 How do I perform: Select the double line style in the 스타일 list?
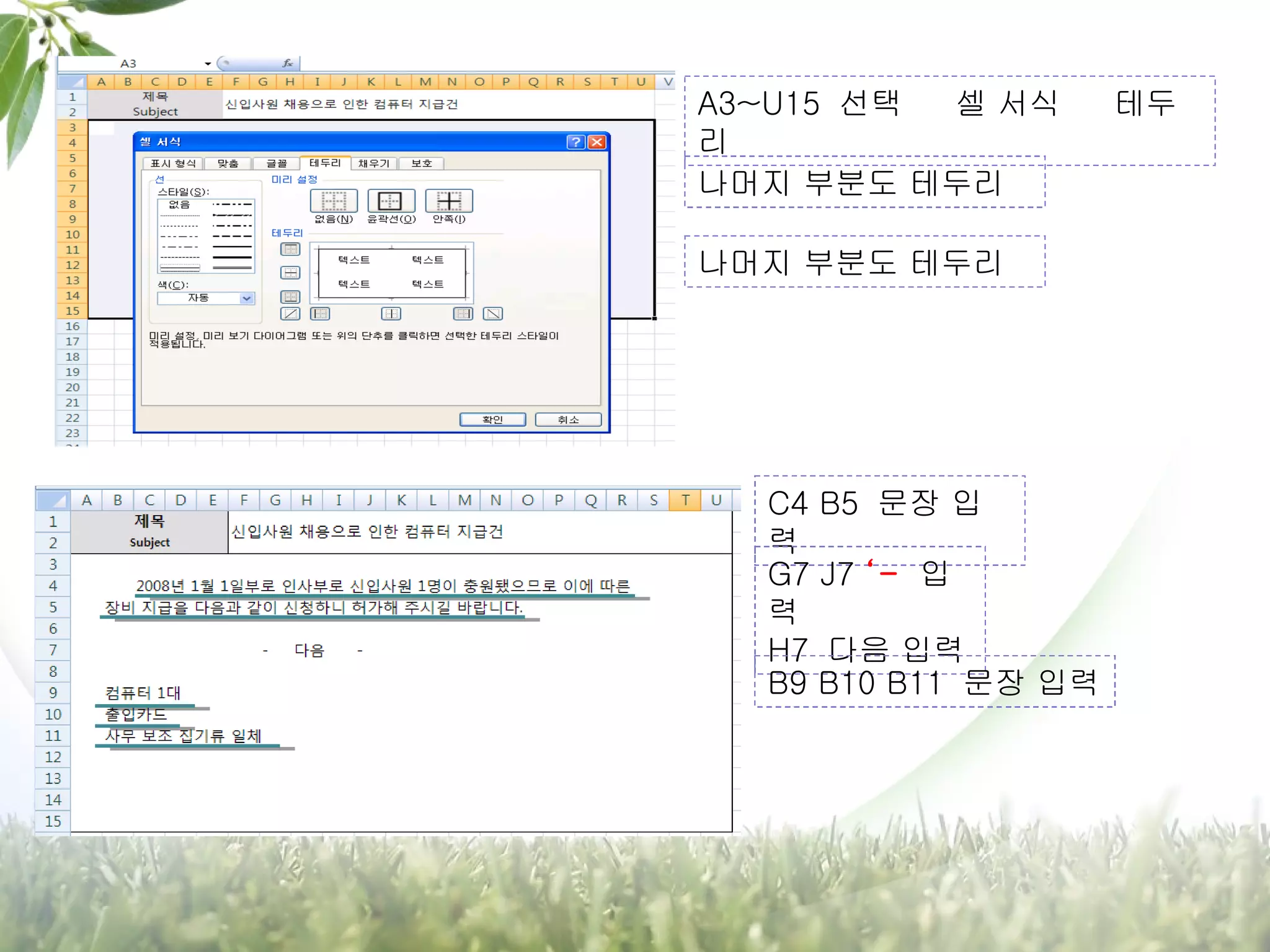[232, 268]
